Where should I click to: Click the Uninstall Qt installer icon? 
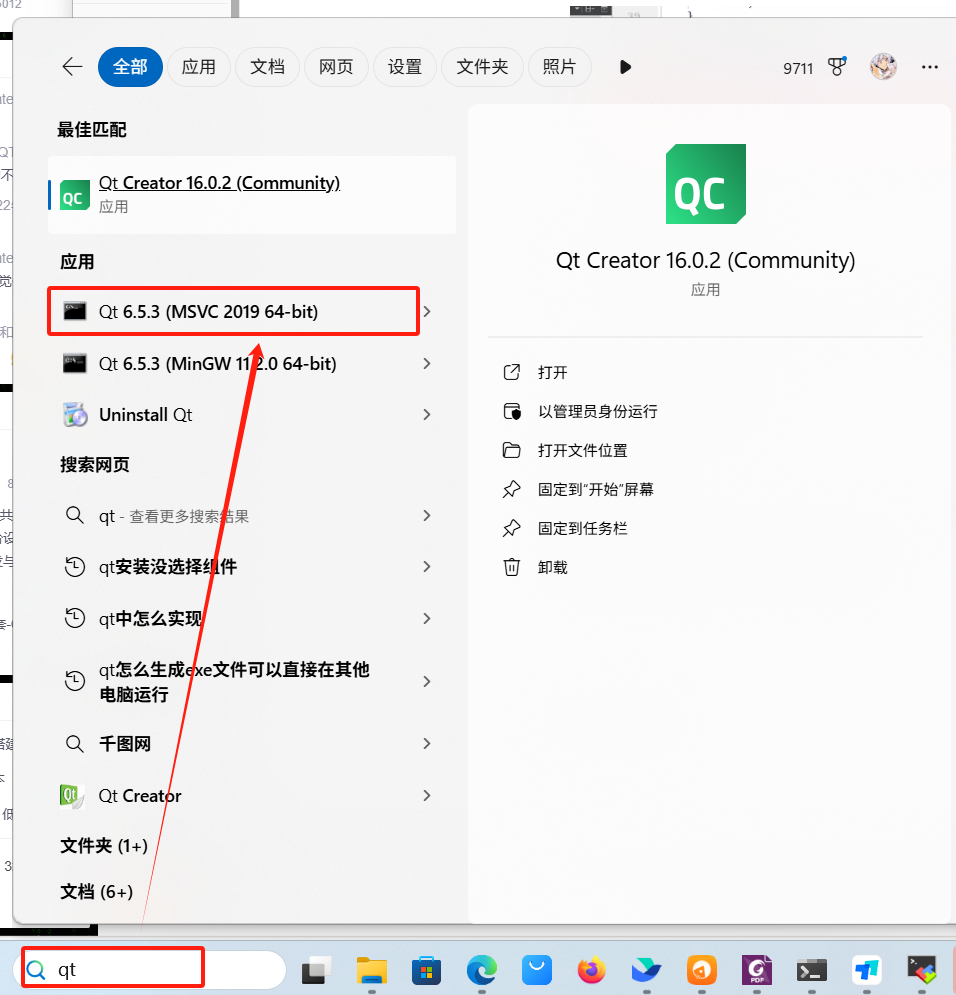[75, 414]
